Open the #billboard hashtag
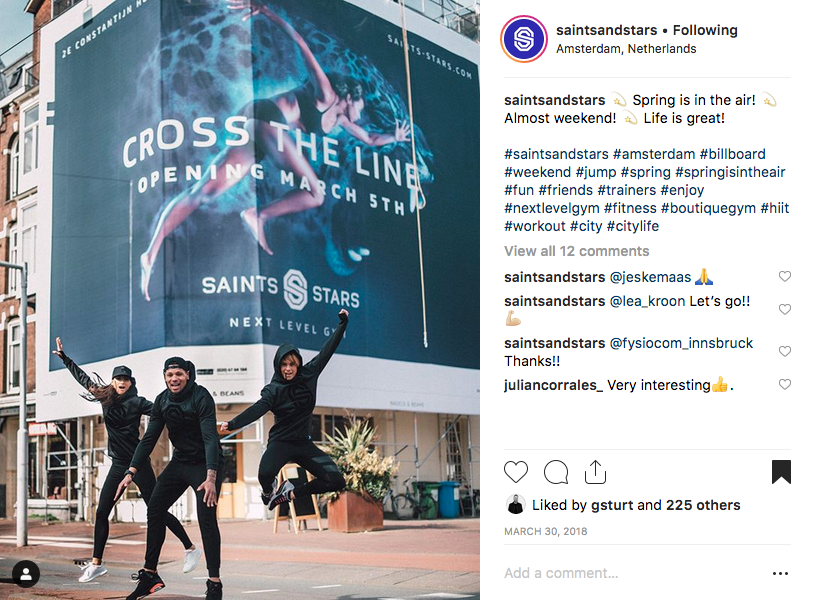Image resolution: width=815 pixels, height=600 pixels. coord(732,154)
